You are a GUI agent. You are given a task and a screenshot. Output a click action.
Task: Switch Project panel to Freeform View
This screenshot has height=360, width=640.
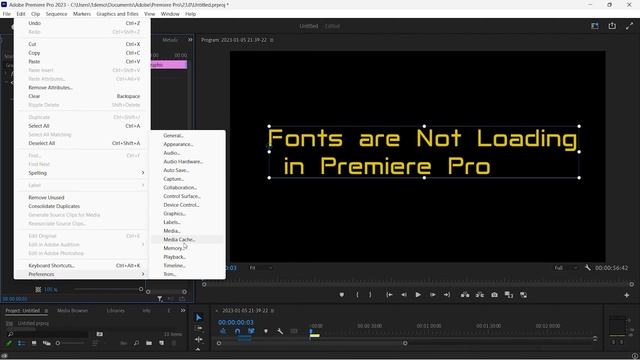(x=47, y=343)
